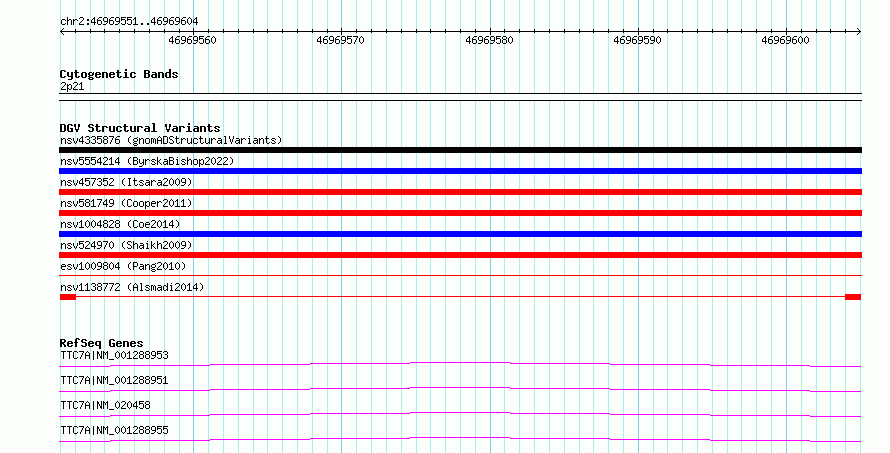The width and height of the screenshot is (890, 453).
Task: Click the left red block of nsv1138772
Action: click(x=68, y=297)
